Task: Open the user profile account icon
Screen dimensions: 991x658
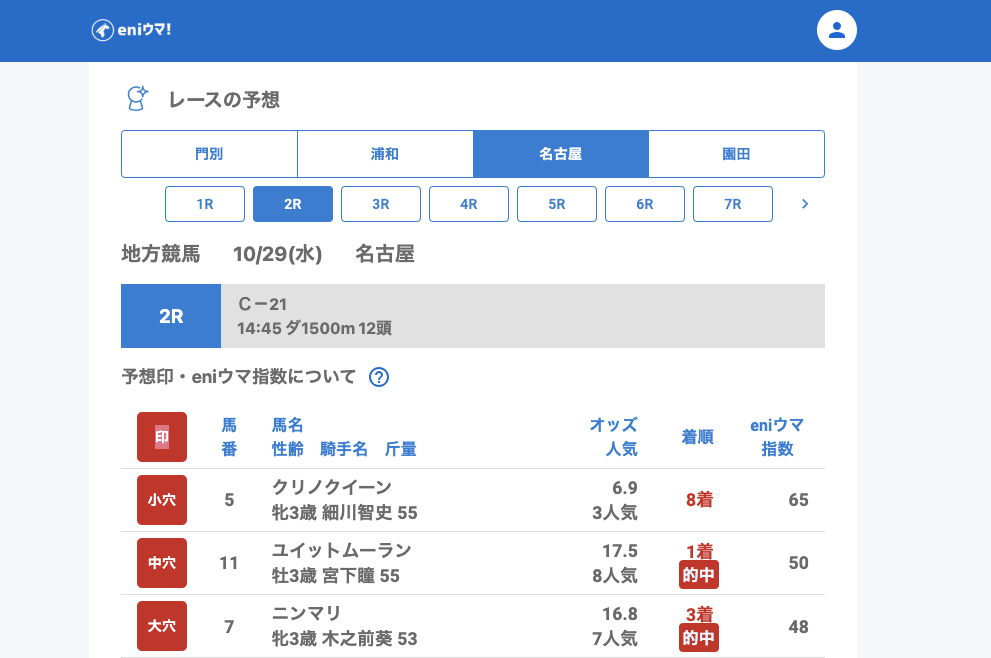Action: click(x=837, y=30)
